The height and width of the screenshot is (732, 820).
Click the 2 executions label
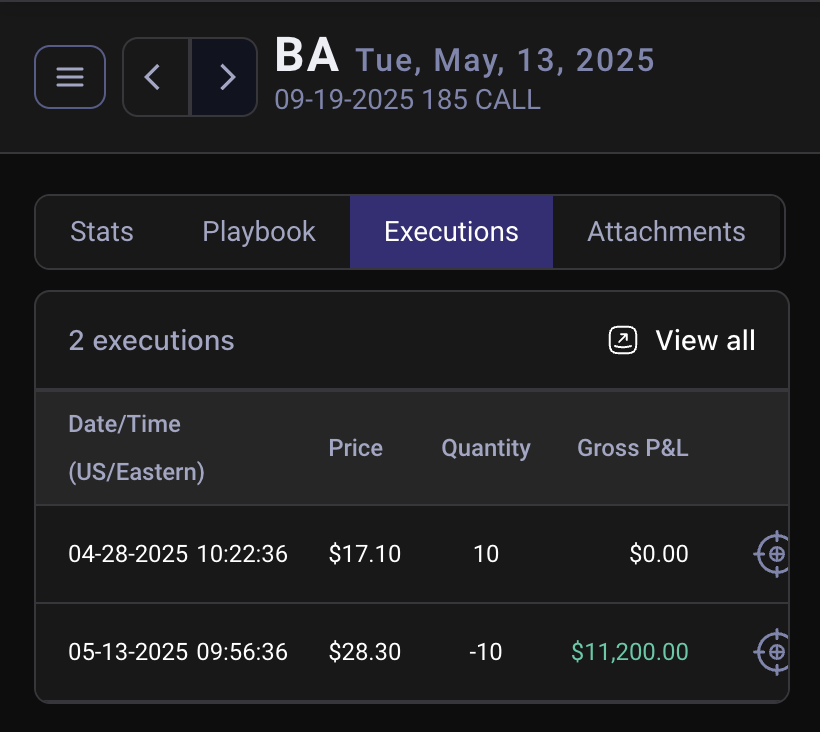[151, 340]
